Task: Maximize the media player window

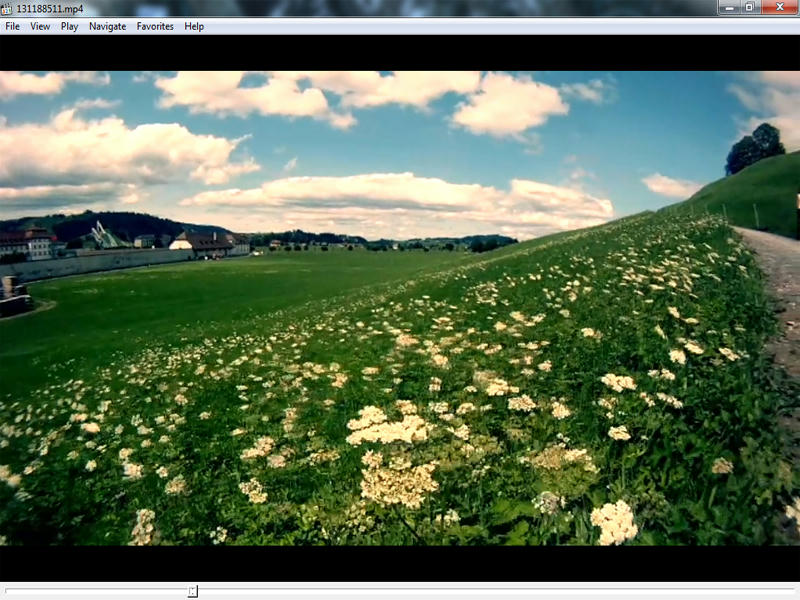Action: [x=750, y=7]
